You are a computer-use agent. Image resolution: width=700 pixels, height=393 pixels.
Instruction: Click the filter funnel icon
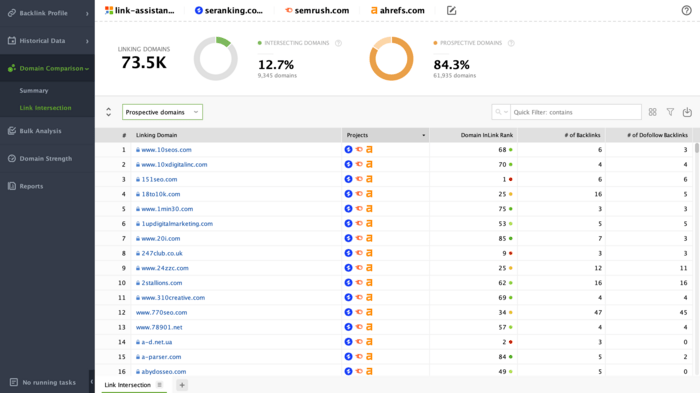670,112
